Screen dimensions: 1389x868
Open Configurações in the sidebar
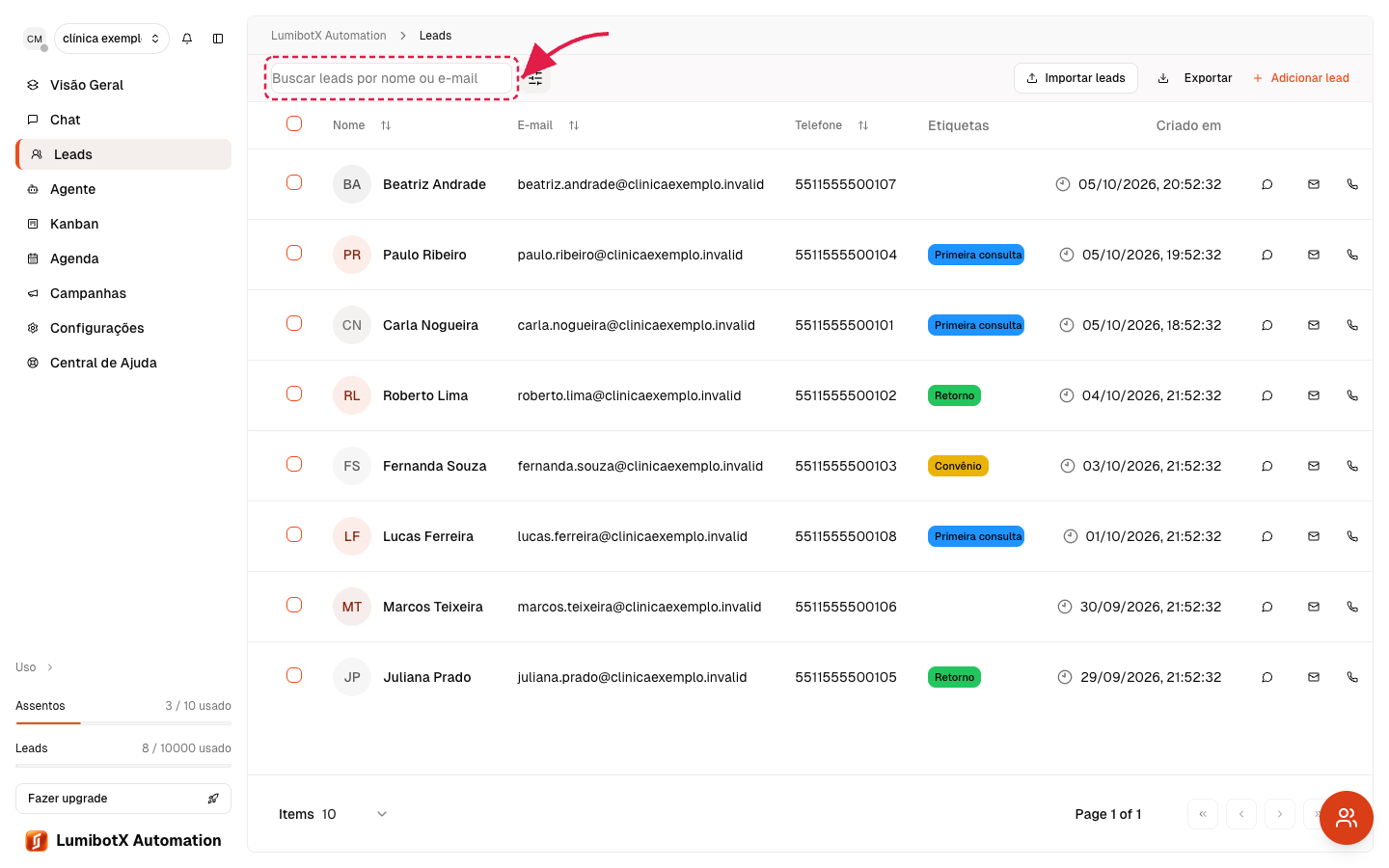pos(123,328)
